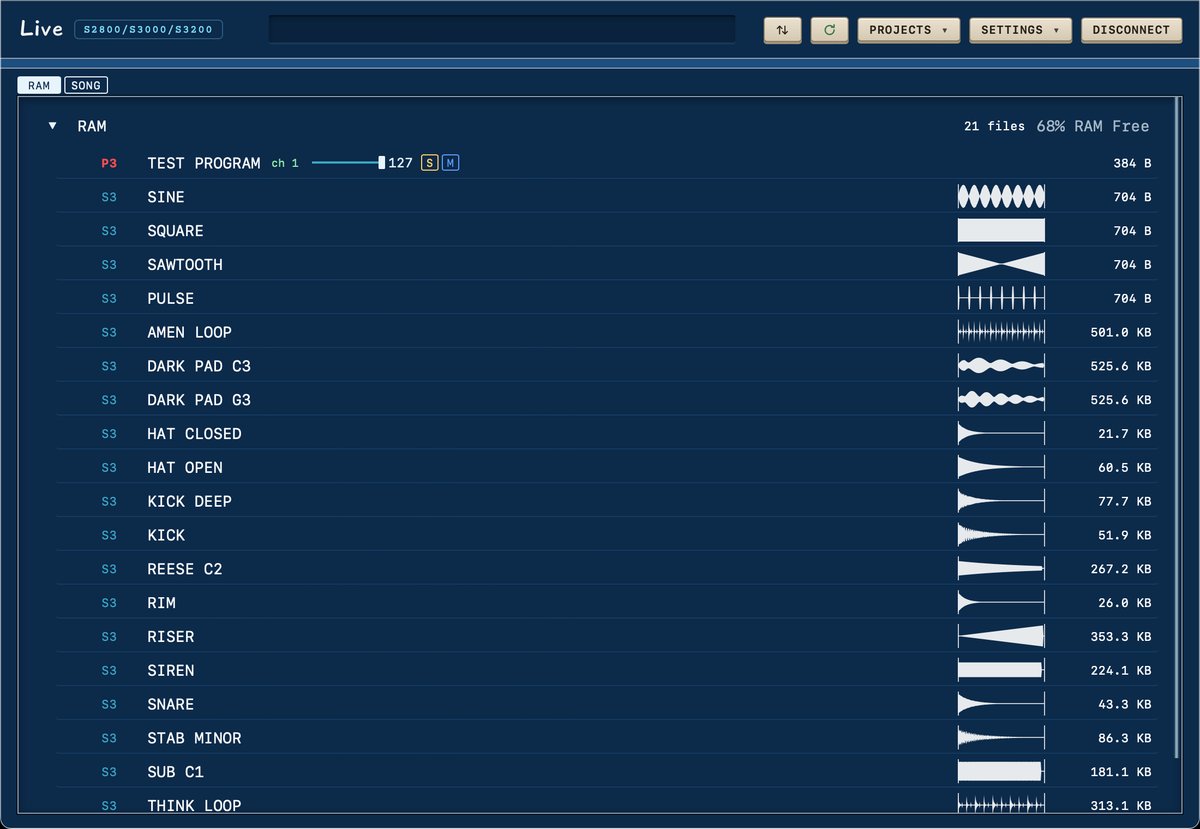Click the transfer arrows toolbar icon
This screenshot has width=1200, height=829.
782,30
